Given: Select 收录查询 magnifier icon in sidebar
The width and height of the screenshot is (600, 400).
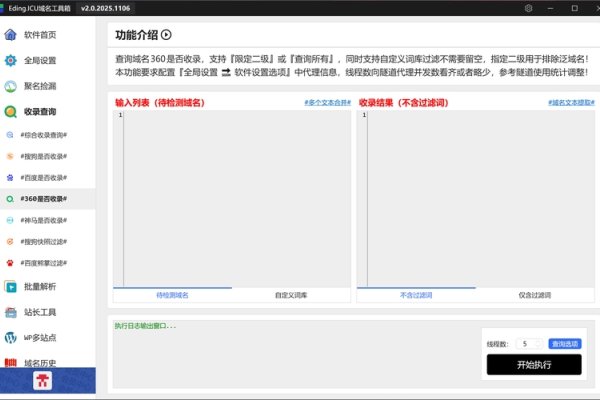Looking at the screenshot, I should tap(10, 112).
